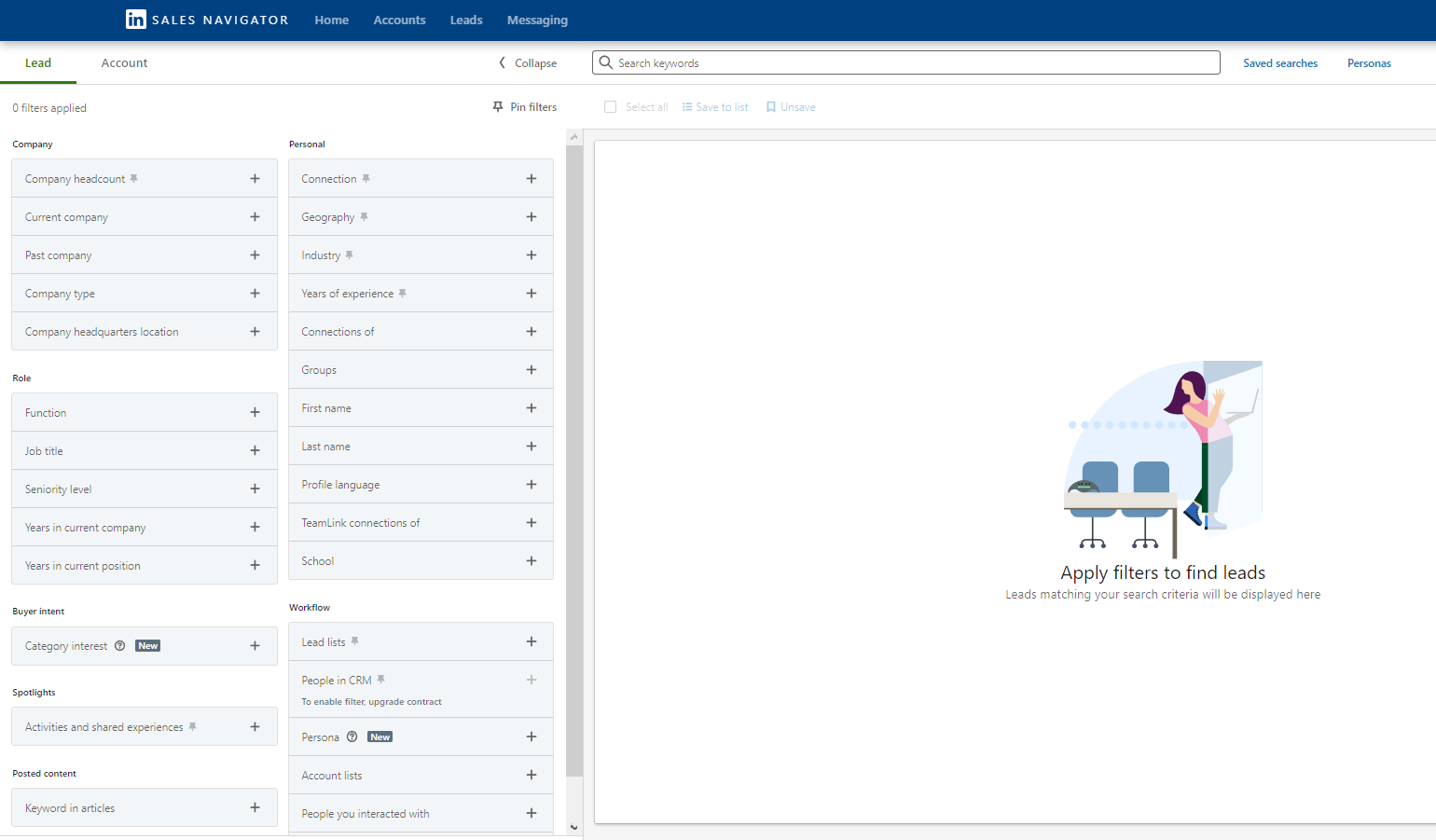
Task: Click Save to list
Action: tap(715, 107)
